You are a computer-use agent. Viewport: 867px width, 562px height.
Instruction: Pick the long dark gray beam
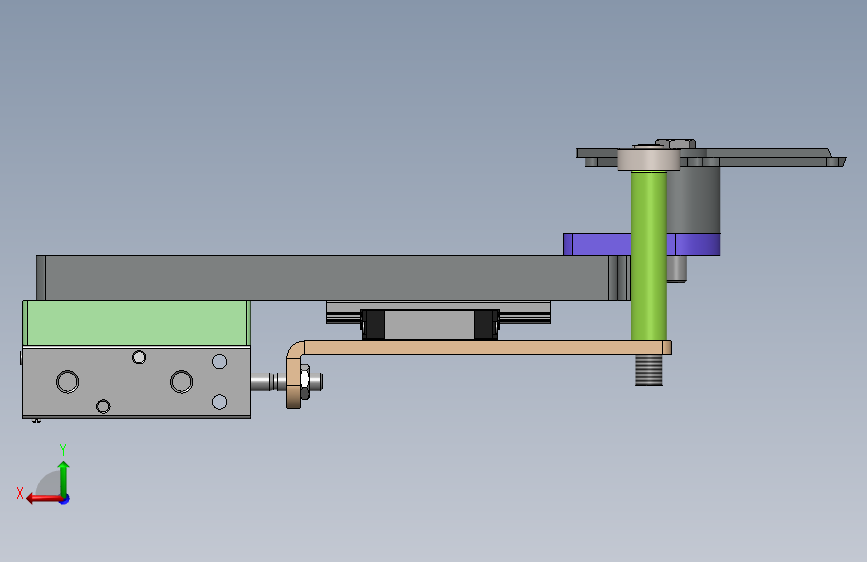pyautogui.click(x=333, y=278)
